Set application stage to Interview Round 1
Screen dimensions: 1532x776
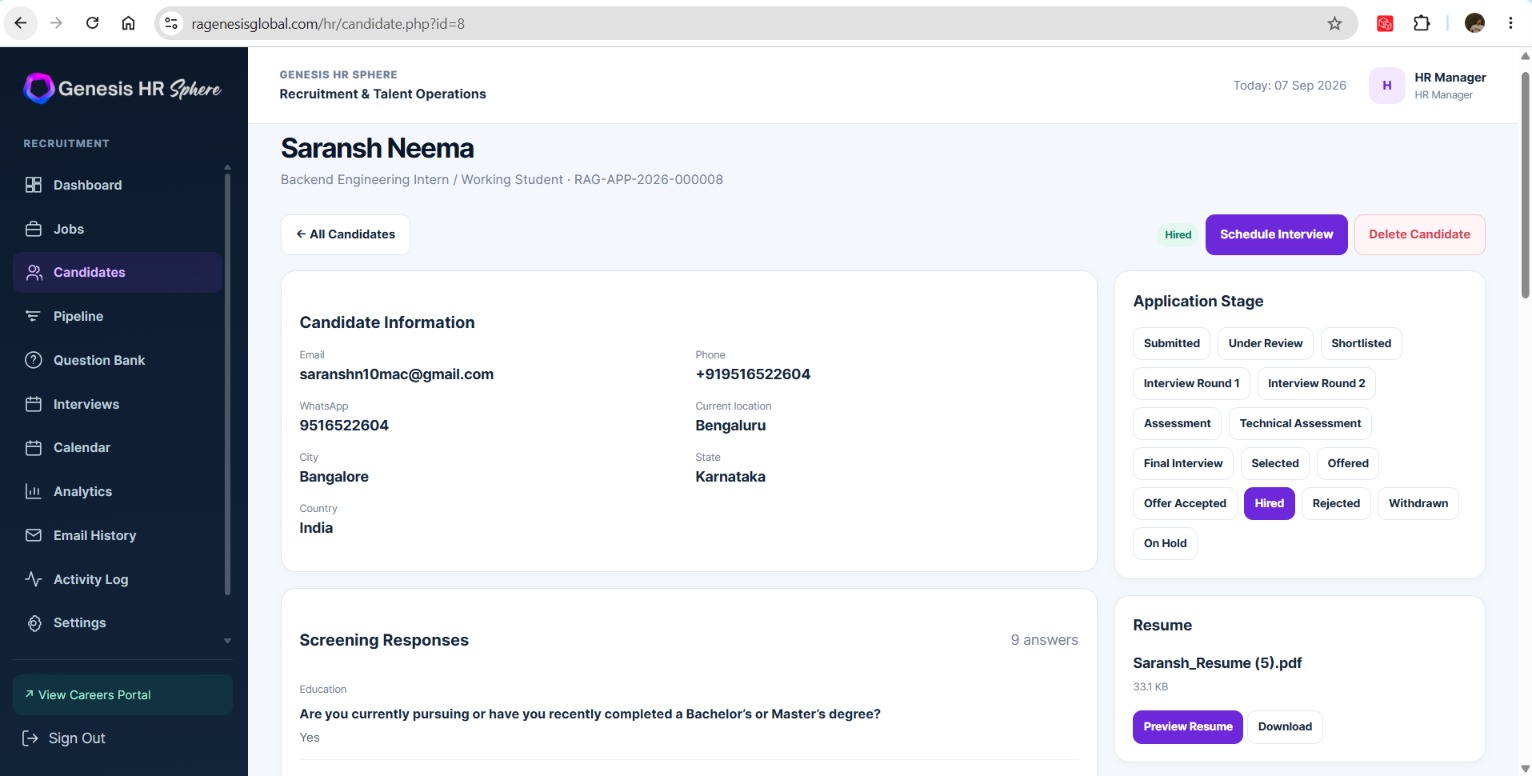(x=1191, y=383)
